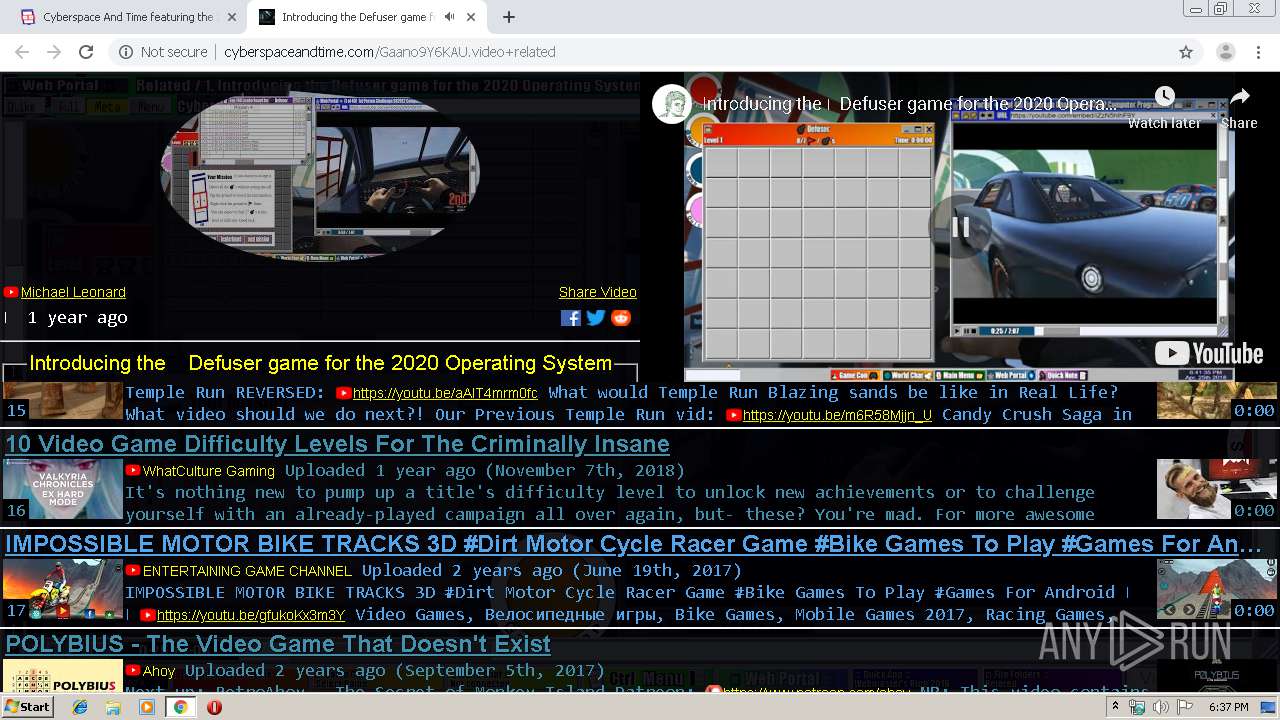Viewport: 1280px width, 720px height.
Task: Open the video title link in player
Action: pyautogui.click(x=910, y=104)
